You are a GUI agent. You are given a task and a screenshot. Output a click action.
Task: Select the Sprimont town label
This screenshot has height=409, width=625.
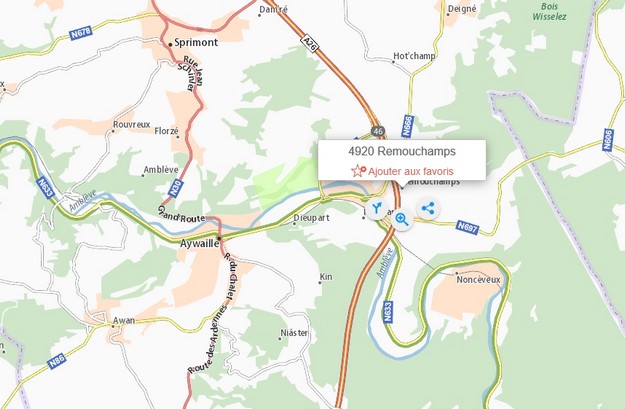(196, 42)
